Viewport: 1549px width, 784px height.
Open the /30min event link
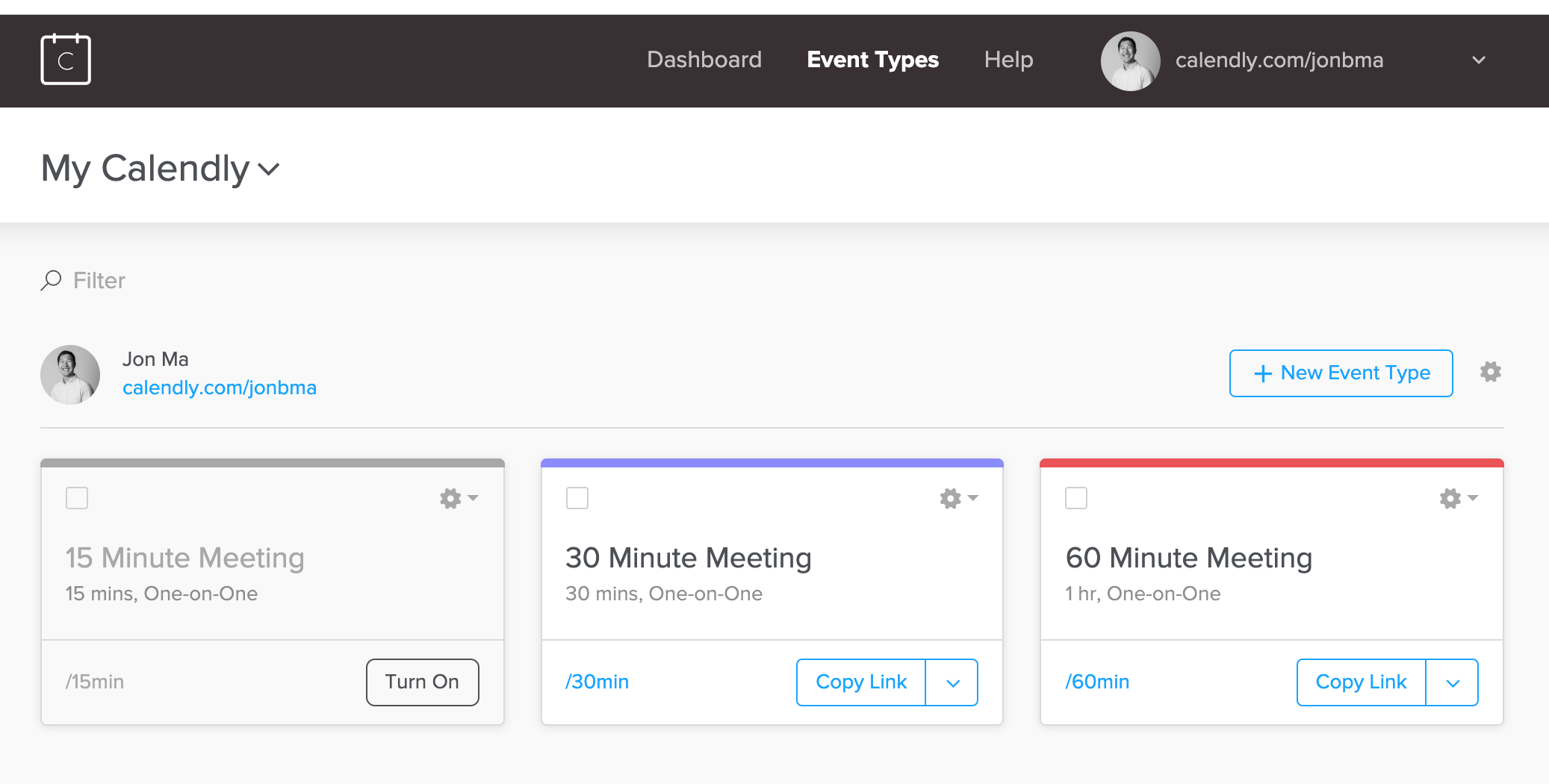click(x=597, y=682)
